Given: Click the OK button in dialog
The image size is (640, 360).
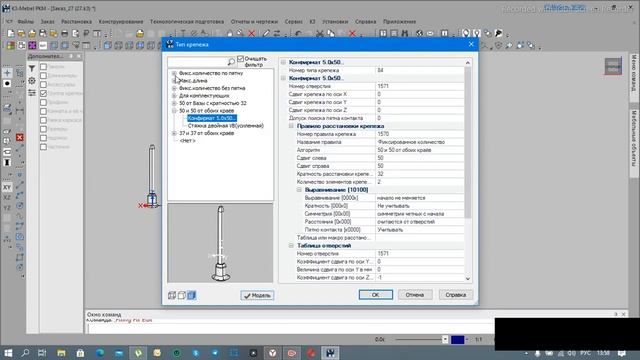Looking at the screenshot, I should (376, 295).
